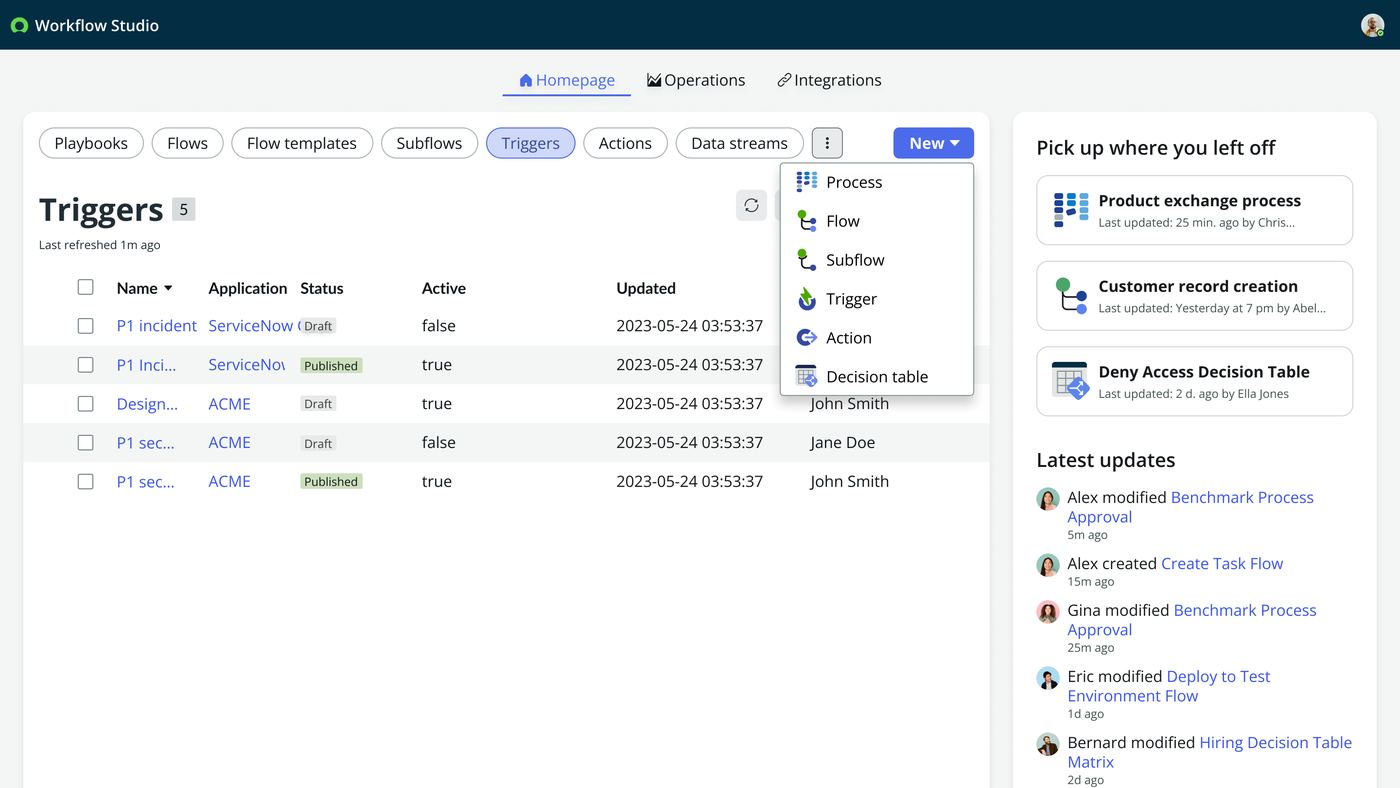1400x788 pixels.
Task: Select the Design row checkbox
Action: [85, 404]
